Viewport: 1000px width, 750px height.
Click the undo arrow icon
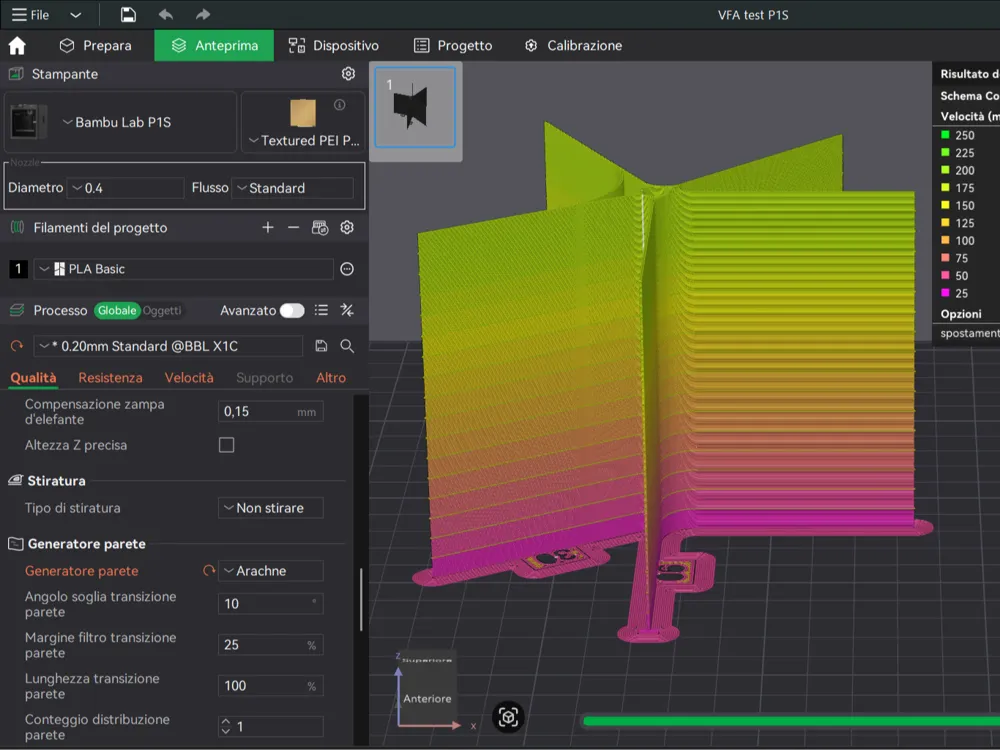click(x=166, y=15)
